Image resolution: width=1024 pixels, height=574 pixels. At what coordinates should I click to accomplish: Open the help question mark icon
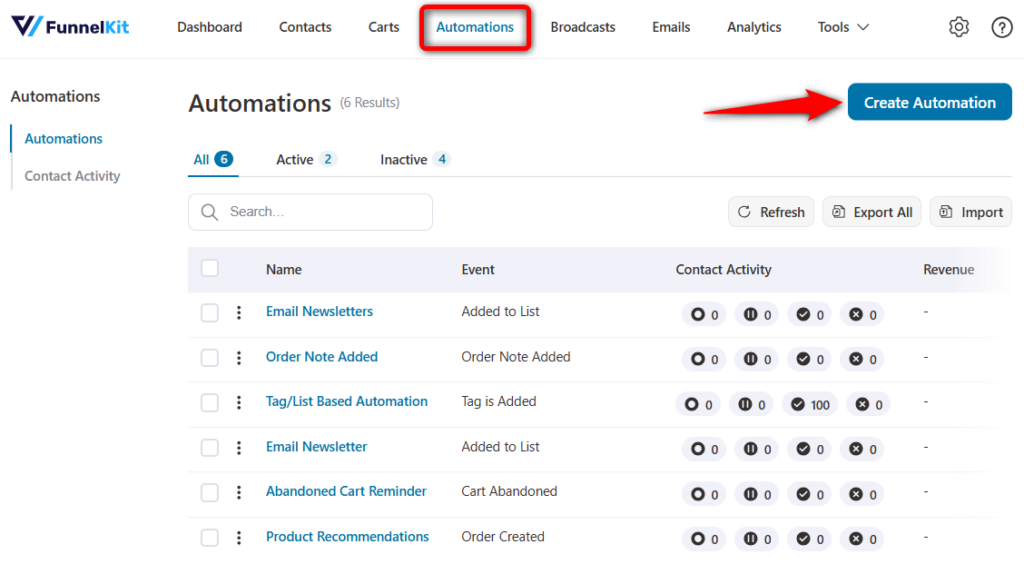pos(1002,27)
